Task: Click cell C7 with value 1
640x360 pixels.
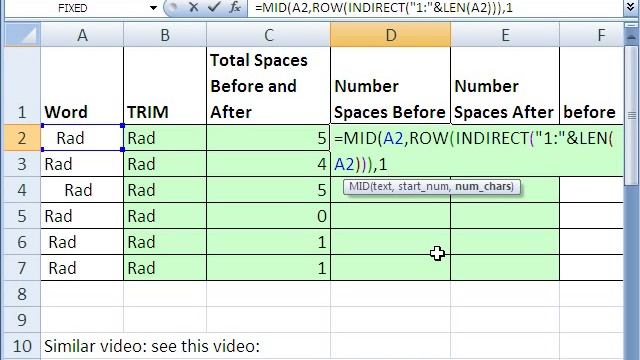Action: click(268, 268)
